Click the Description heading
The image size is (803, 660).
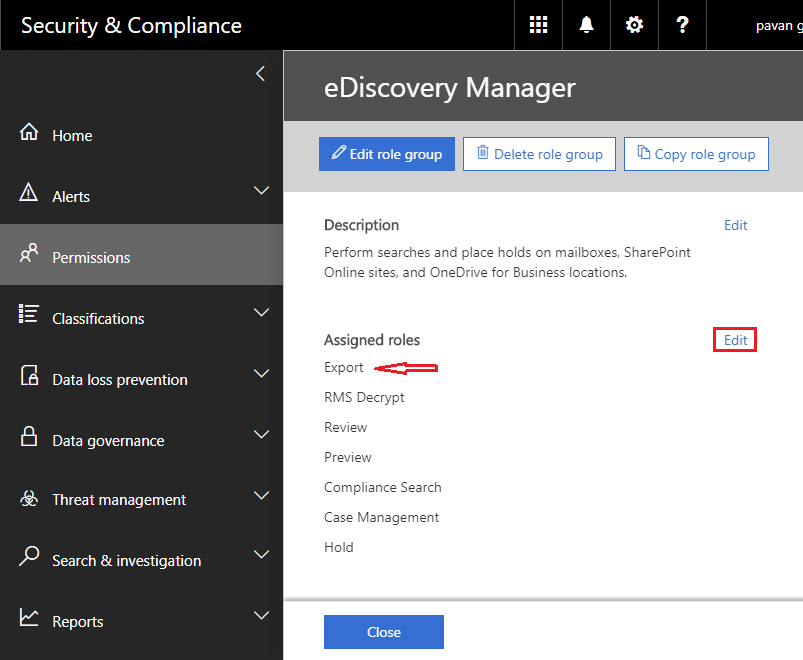click(x=361, y=225)
